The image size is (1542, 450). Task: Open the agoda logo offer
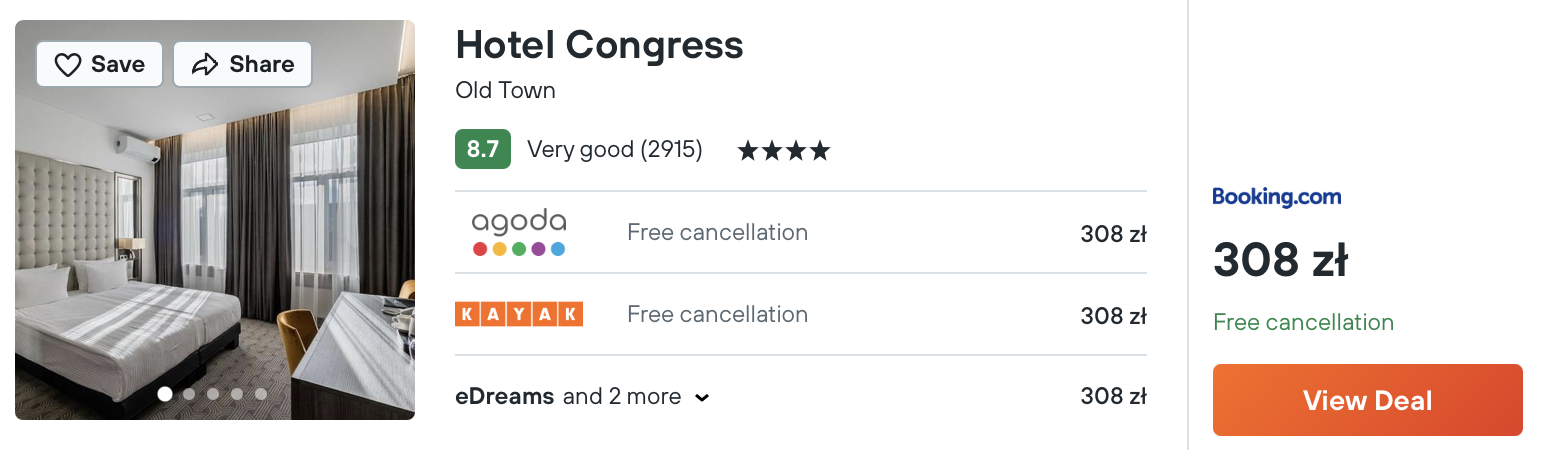click(519, 232)
